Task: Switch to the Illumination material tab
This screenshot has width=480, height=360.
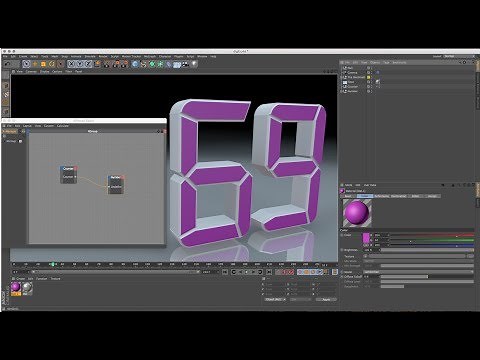Action: 399,196
